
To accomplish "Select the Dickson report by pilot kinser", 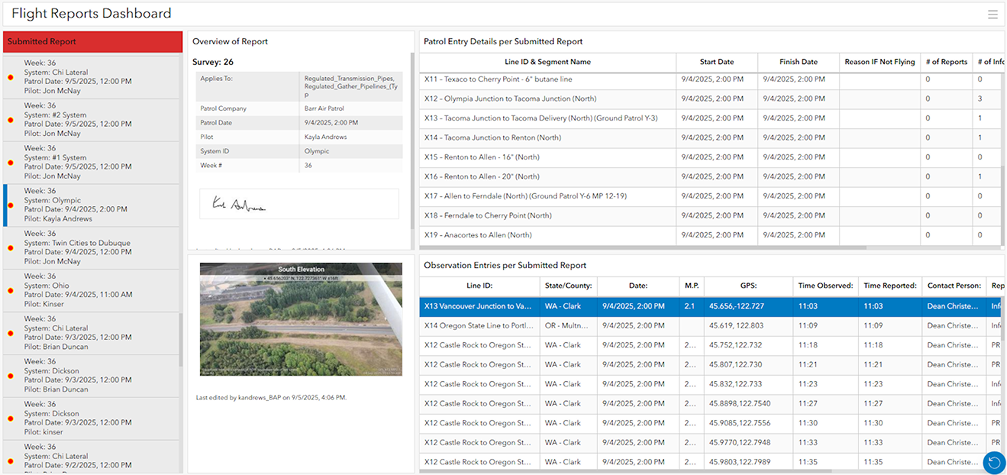I will (x=93, y=419).
